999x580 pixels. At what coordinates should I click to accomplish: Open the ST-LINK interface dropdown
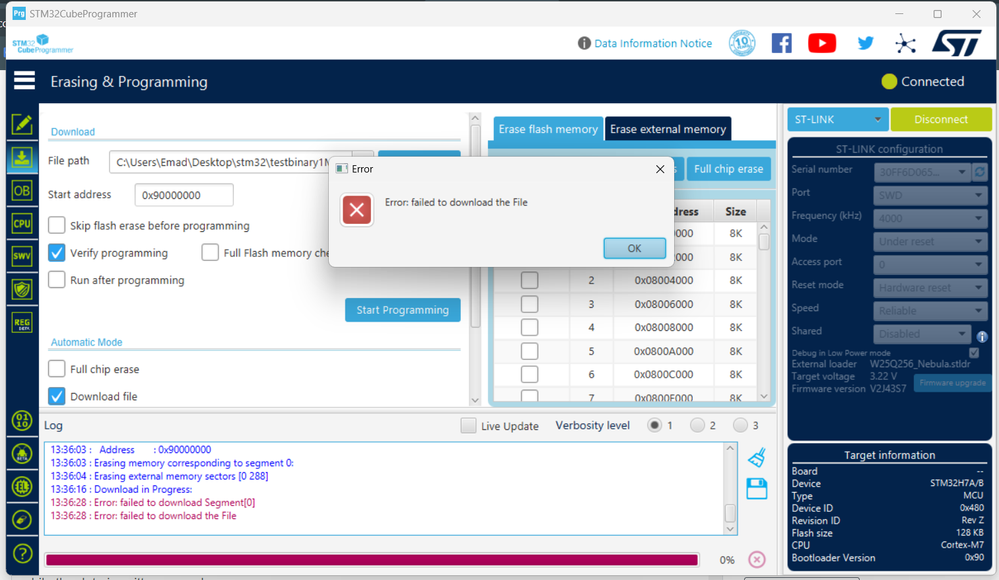(837, 118)
